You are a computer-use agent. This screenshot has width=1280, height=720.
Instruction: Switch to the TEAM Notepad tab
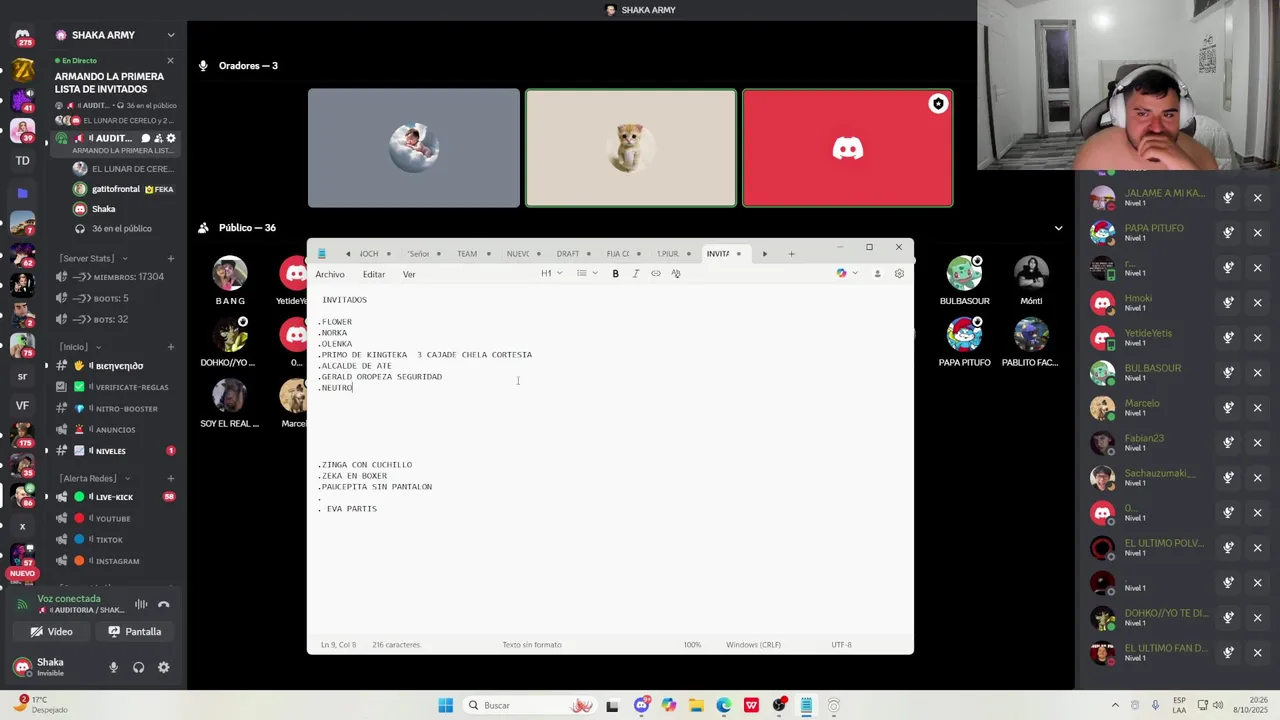pos(467,254)
